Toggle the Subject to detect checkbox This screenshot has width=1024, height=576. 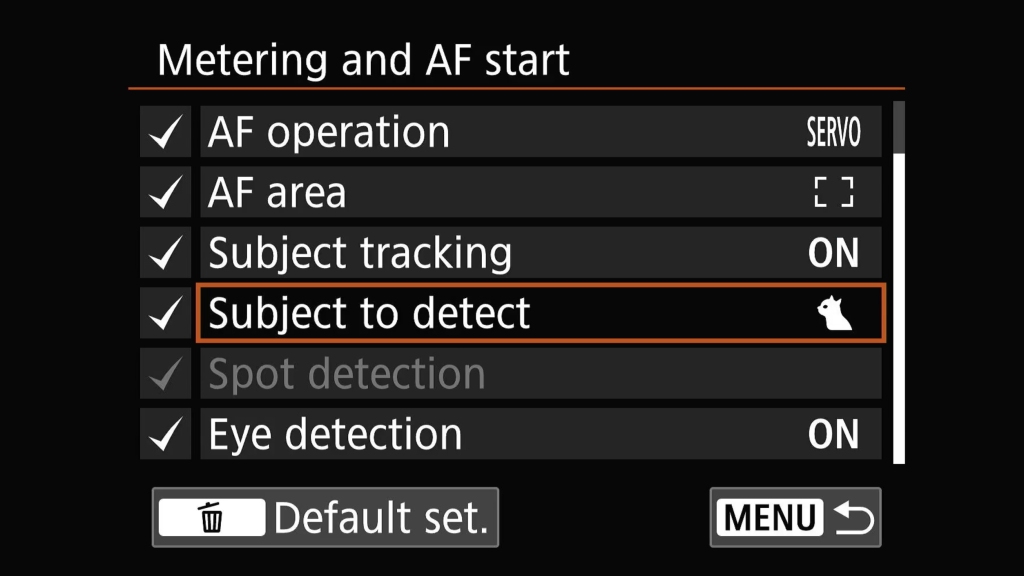pos(165,313)
